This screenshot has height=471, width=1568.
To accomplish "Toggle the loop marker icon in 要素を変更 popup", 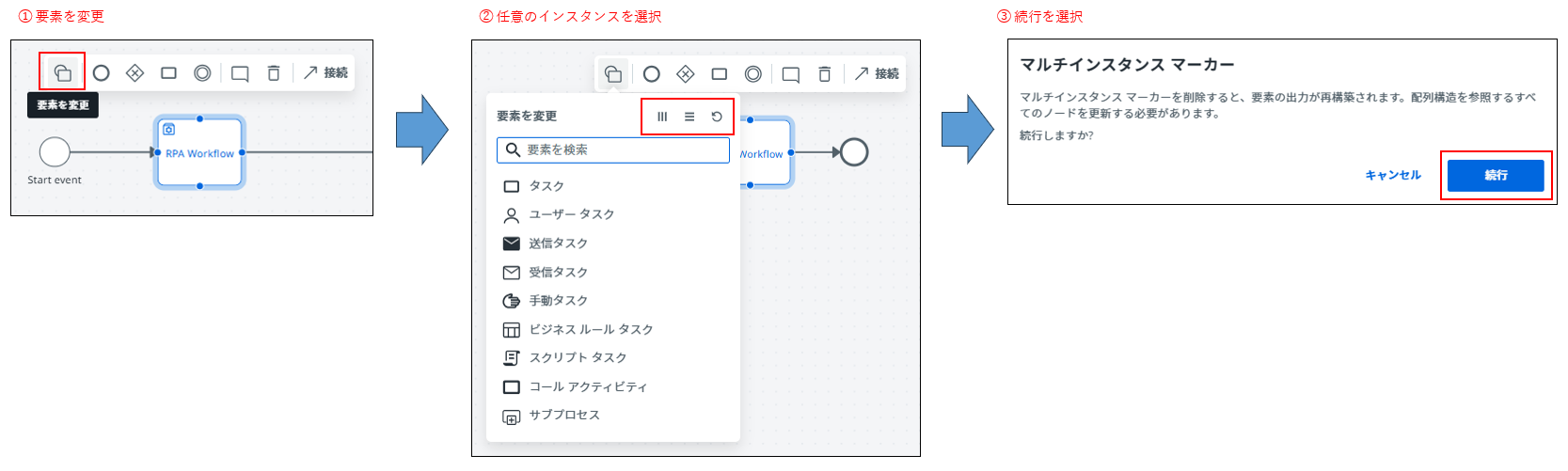I will [717, 117].
